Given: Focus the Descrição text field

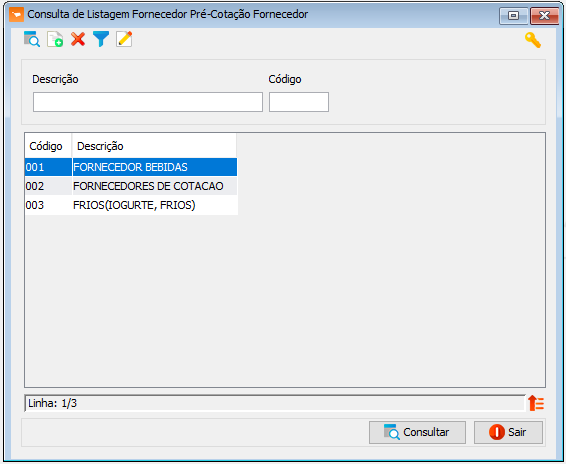Looking at the screenshot, I should tap(148, 102).
